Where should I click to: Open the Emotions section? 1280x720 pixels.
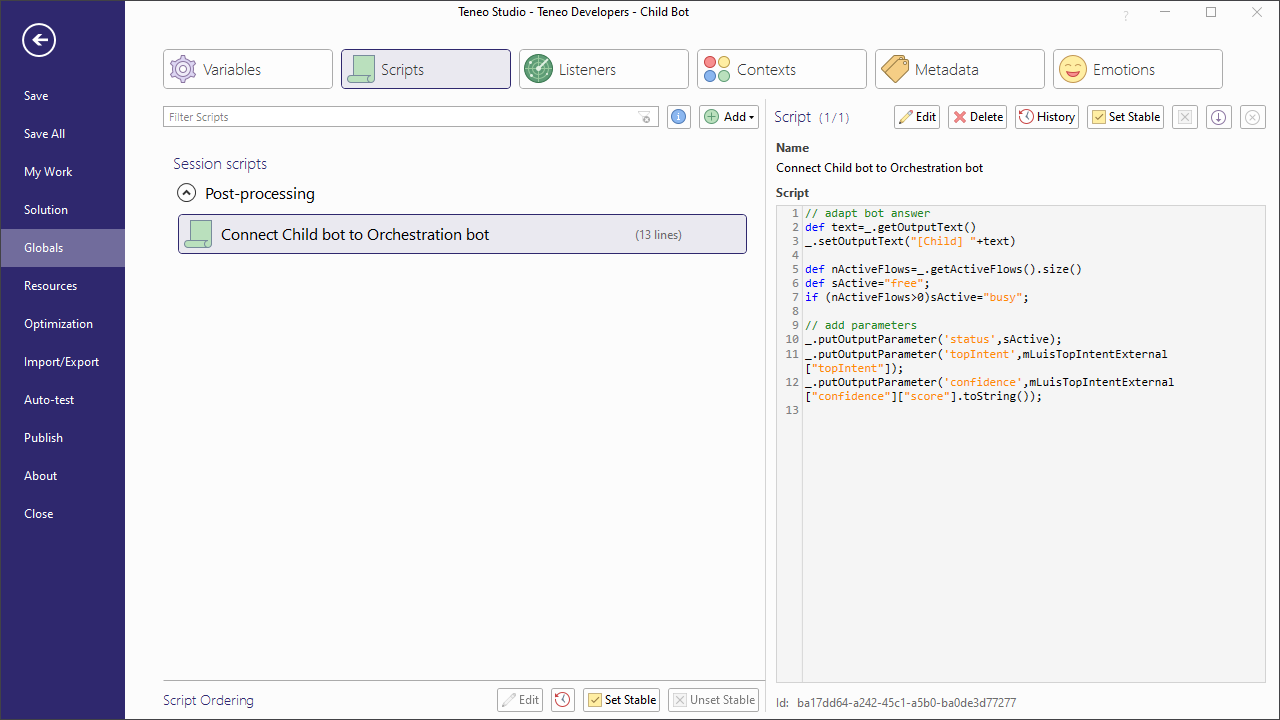pyautogui.click(x=1137, y=69)
